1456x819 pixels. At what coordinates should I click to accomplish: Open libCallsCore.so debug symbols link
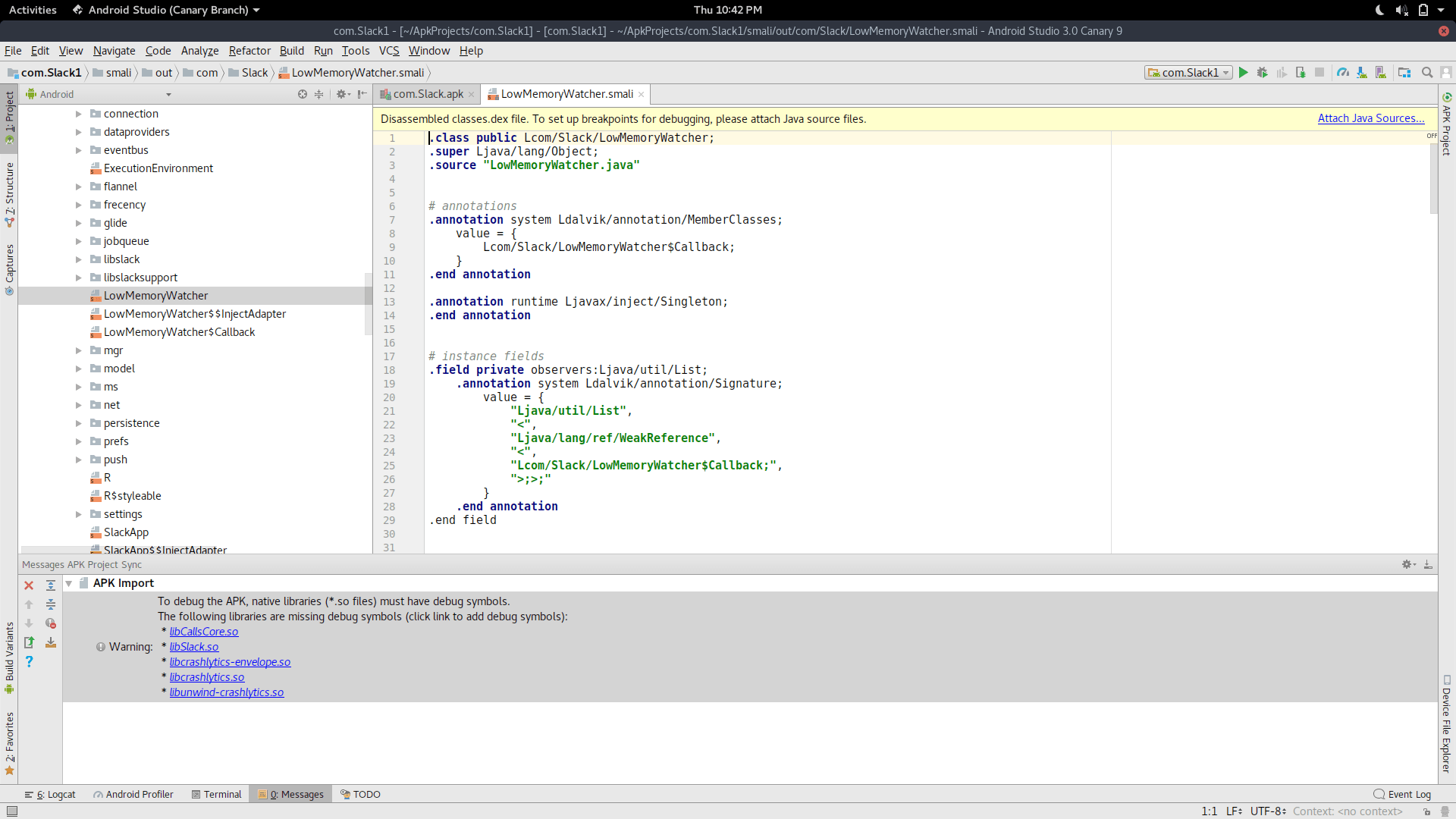click(x=203, y=632)
